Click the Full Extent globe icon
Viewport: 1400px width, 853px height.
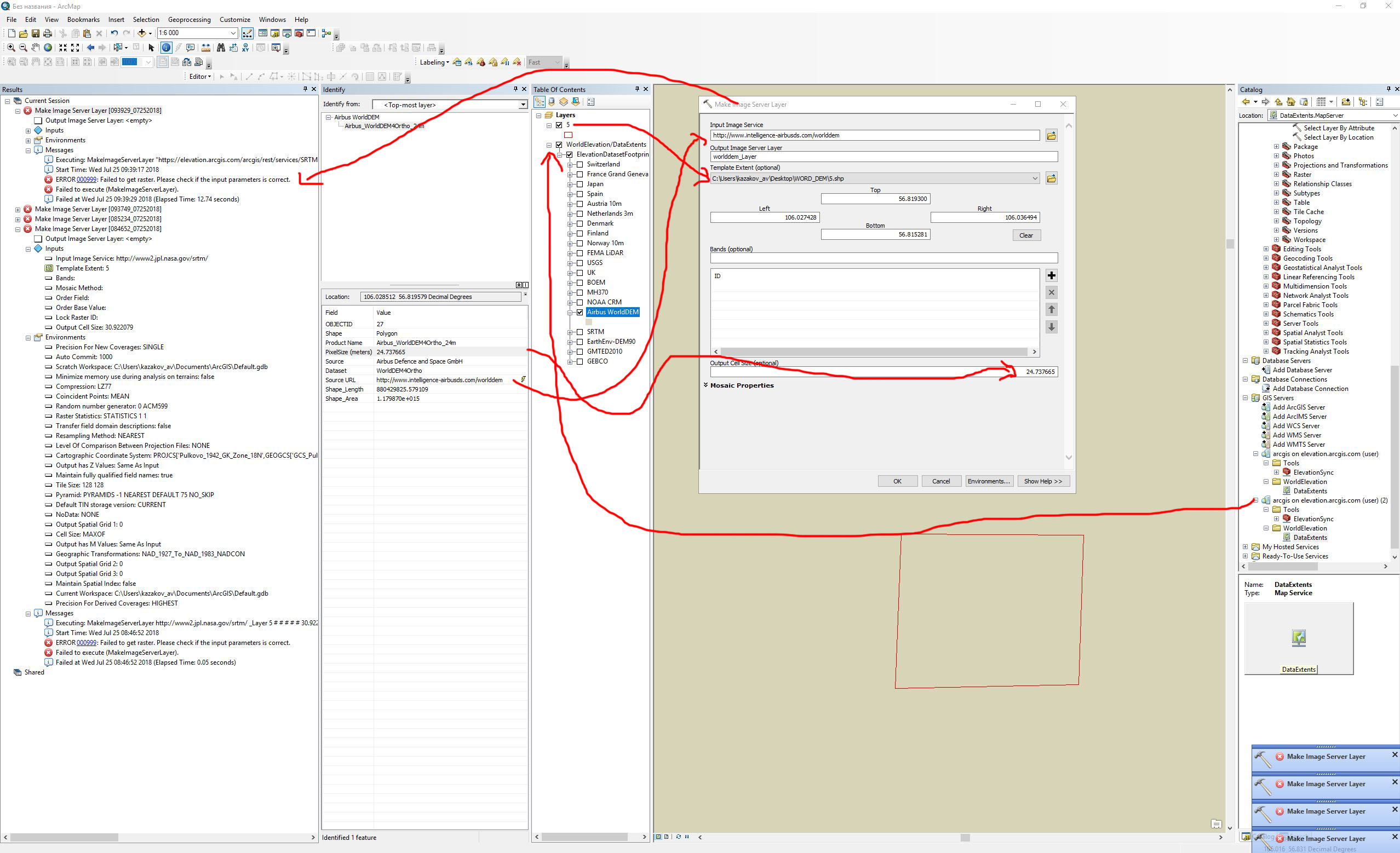(x=48, y=48)
